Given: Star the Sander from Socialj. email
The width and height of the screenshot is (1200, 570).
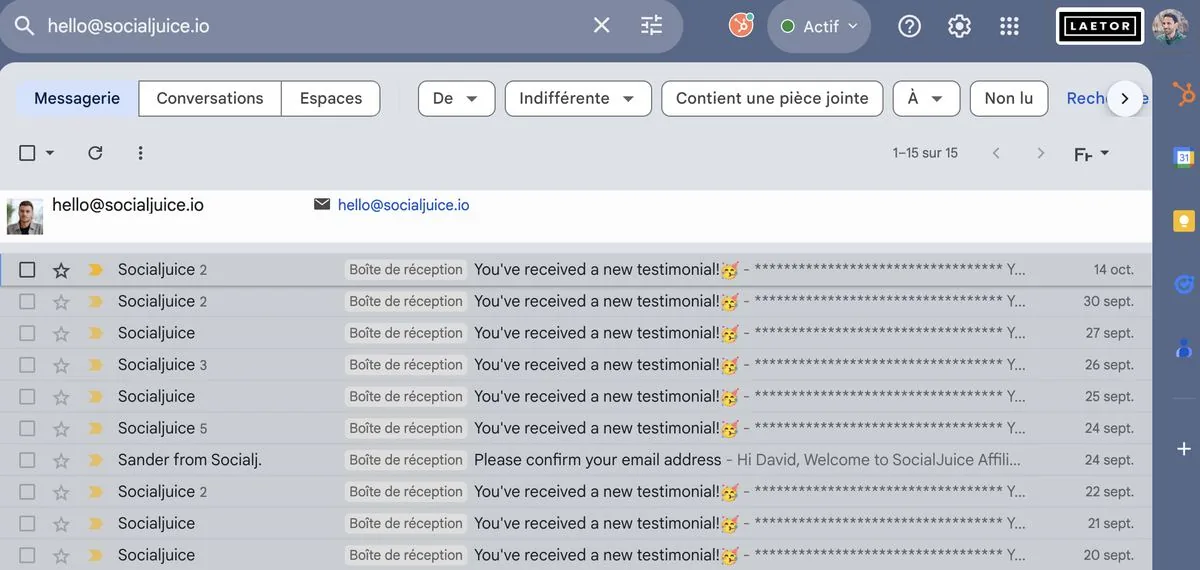Looking at the screenshot, I should click(x=61, y=460).
